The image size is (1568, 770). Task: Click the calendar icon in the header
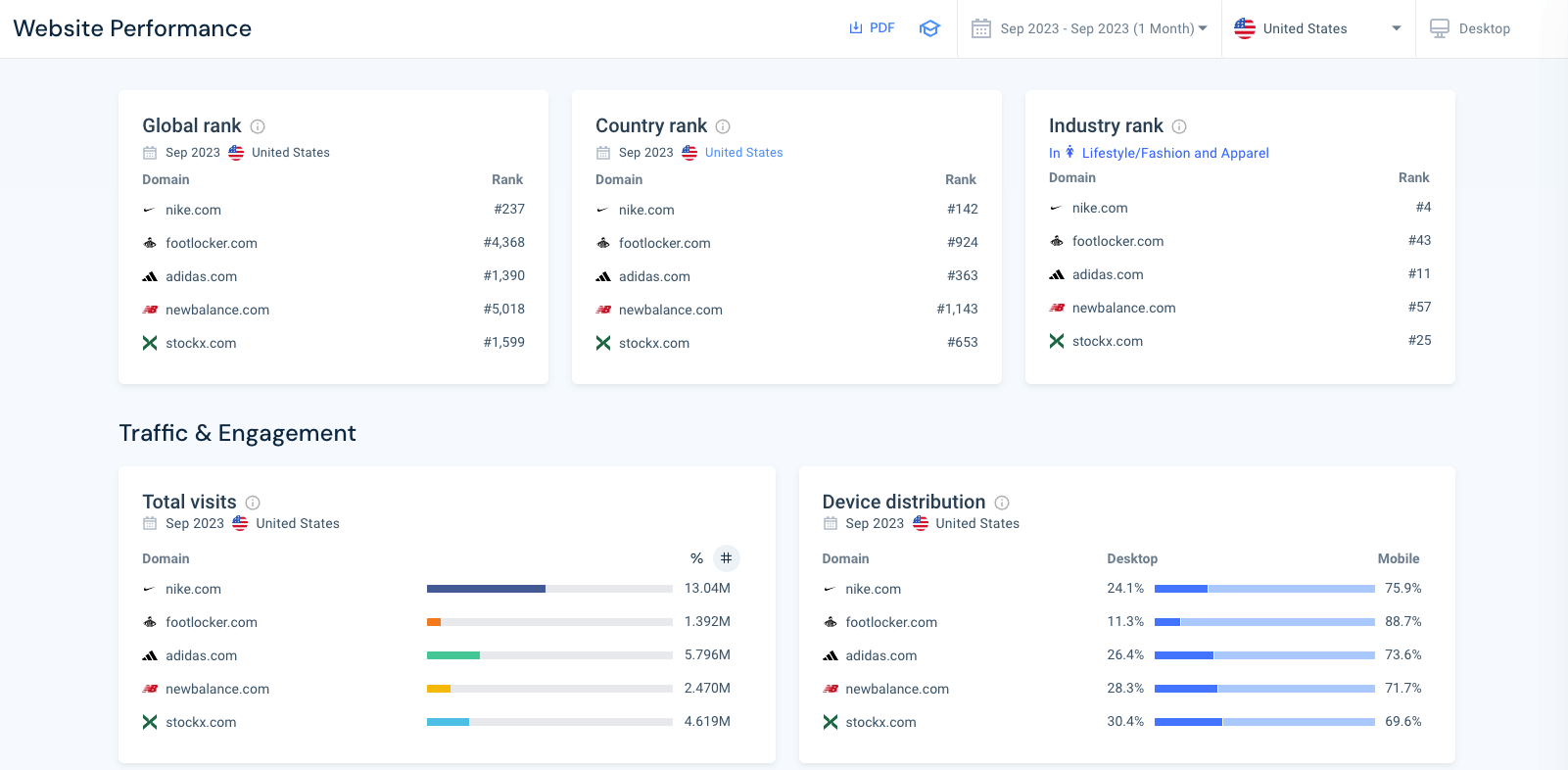981,28
